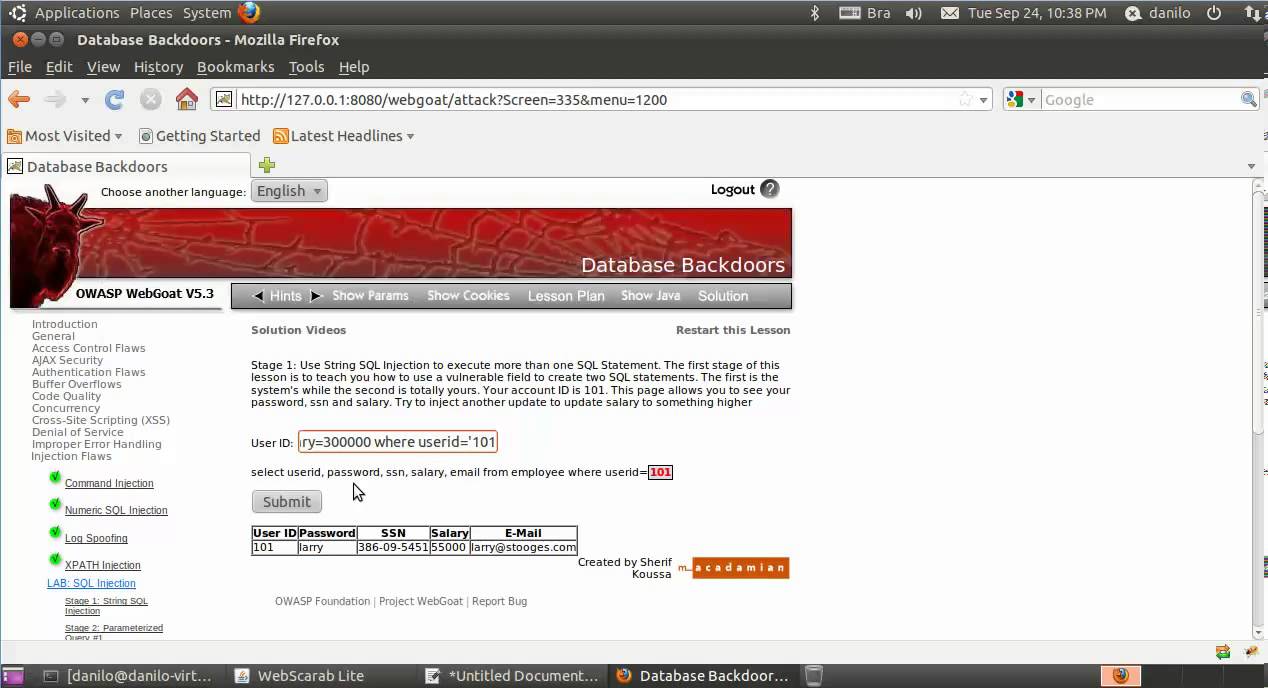Image resolution: width=1268 pixels, height=688 pixels.
Task: Open the LAB: SQL Injection link
Action: [x=91, y=583]
